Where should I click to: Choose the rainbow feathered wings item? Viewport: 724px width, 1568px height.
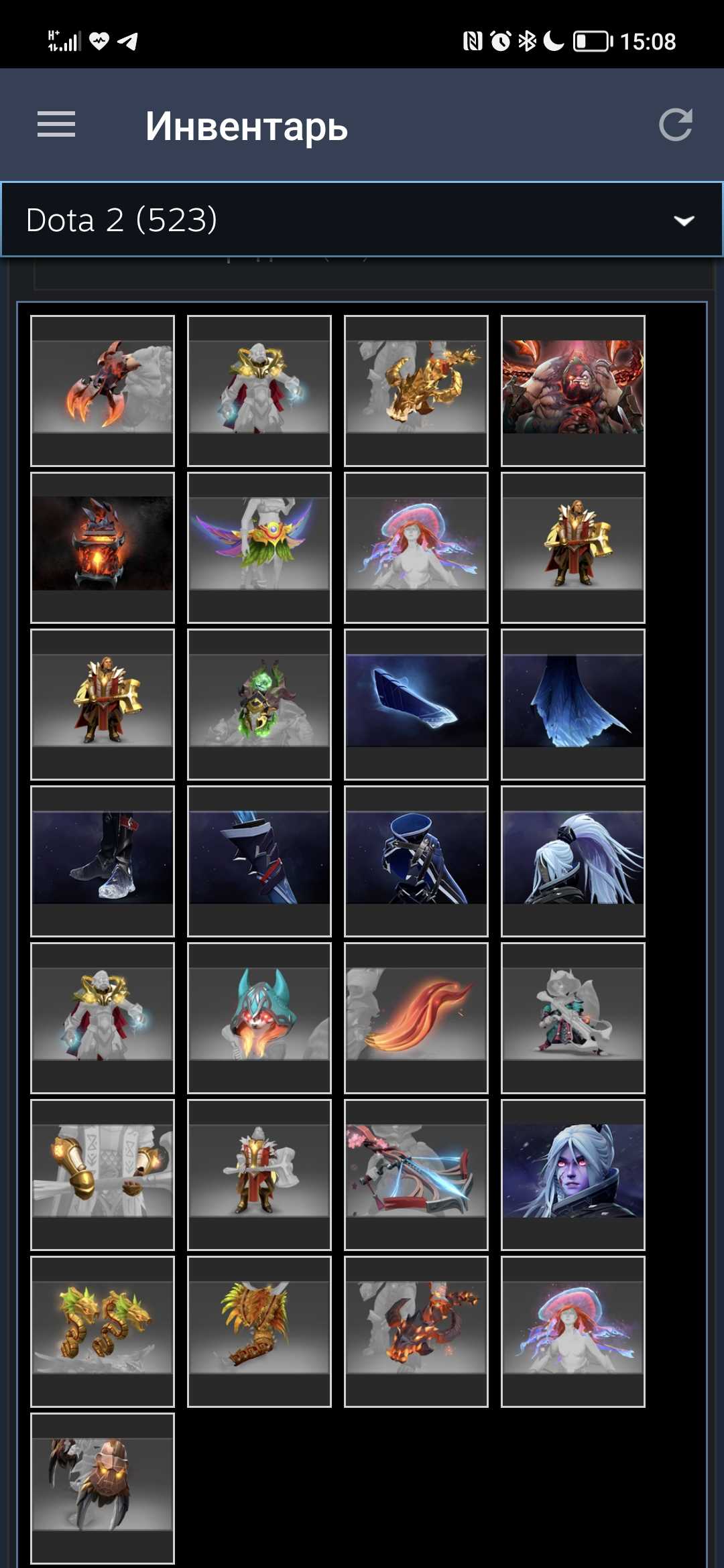coord(259,547)
